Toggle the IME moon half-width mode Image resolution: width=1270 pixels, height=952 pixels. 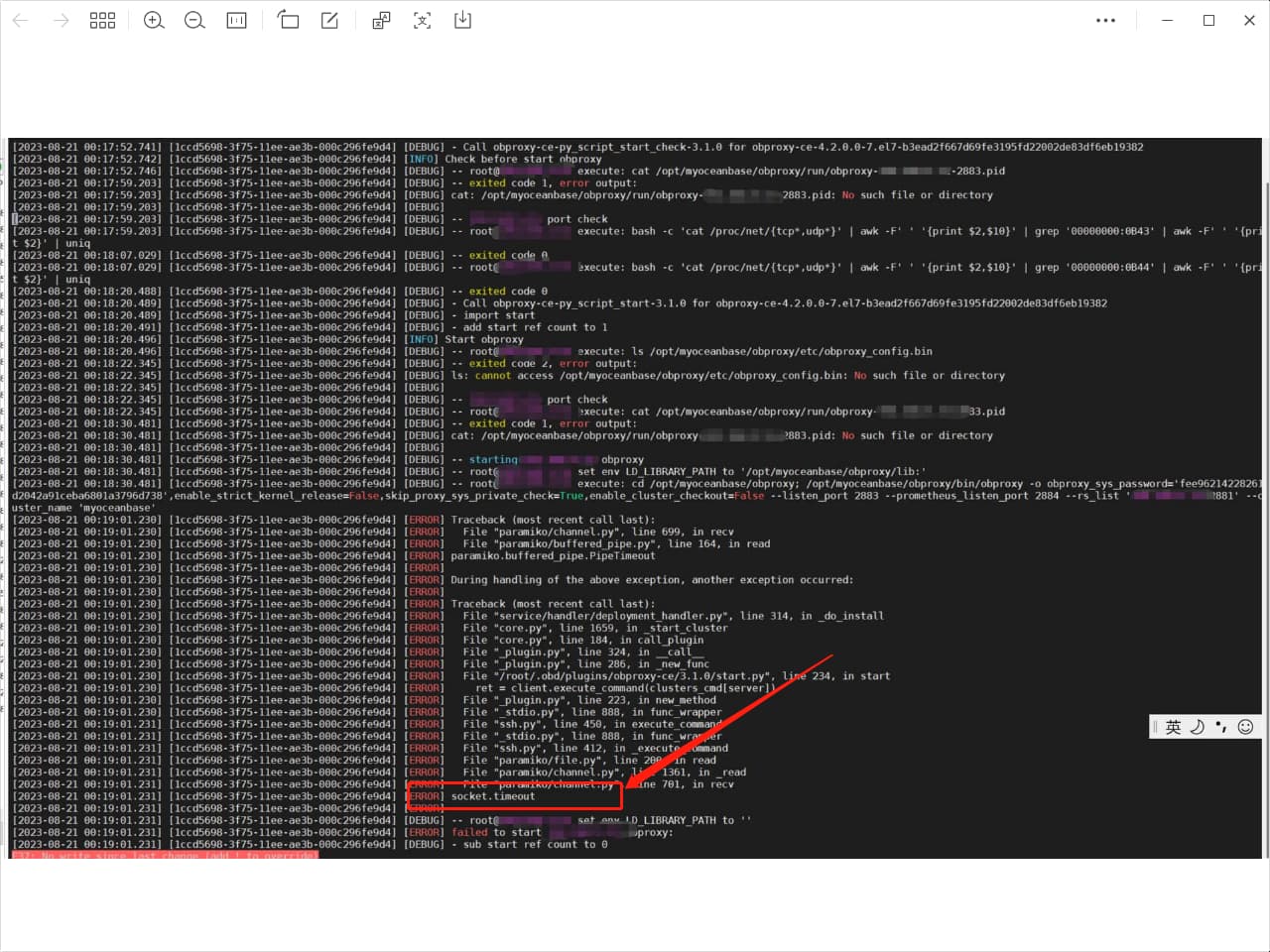[1198, 727]
